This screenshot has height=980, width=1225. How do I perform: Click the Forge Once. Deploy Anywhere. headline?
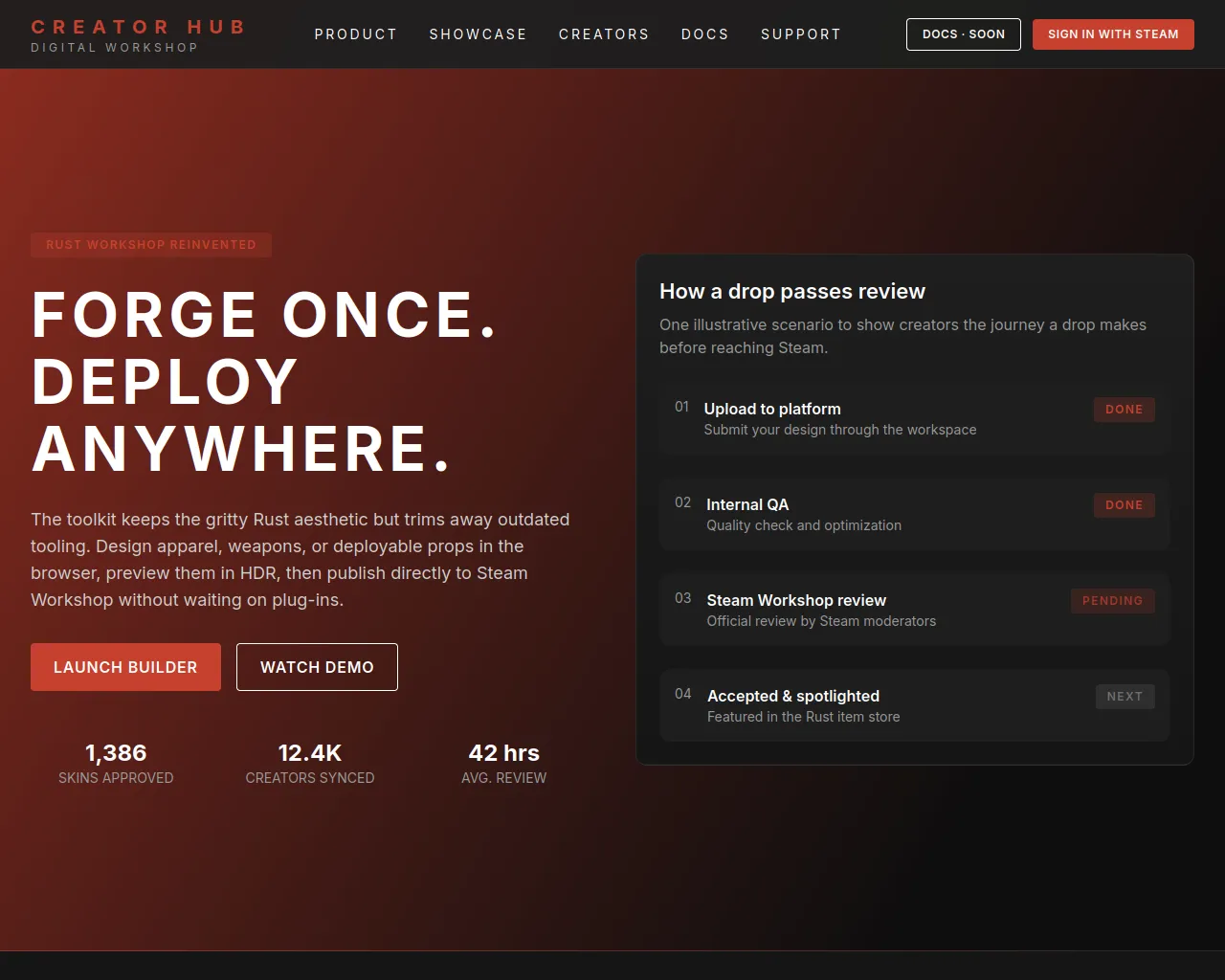(265, 382)
